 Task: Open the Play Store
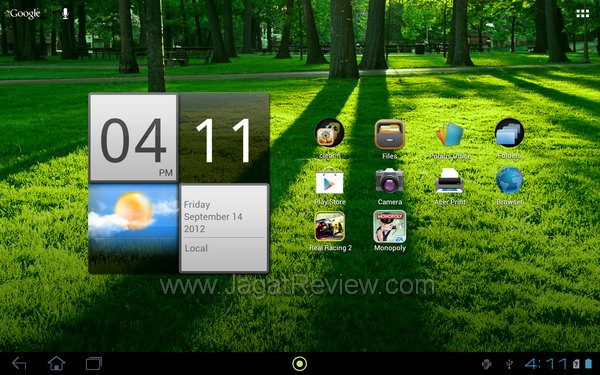point(329,181)
